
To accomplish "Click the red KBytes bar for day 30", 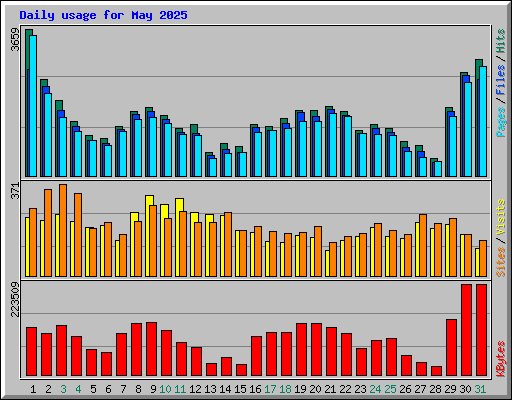I will pos(466,330).
